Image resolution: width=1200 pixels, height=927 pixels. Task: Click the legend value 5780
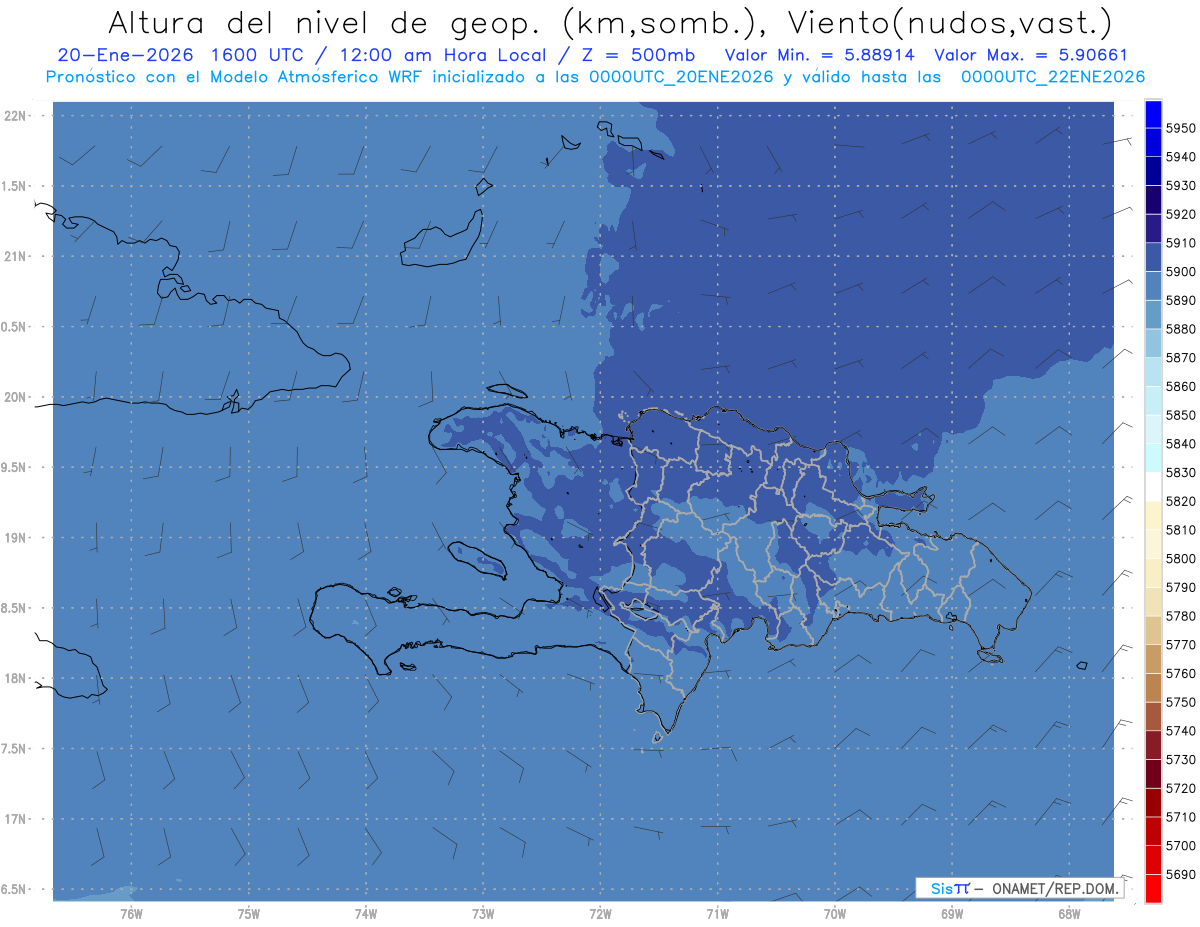1180,616
